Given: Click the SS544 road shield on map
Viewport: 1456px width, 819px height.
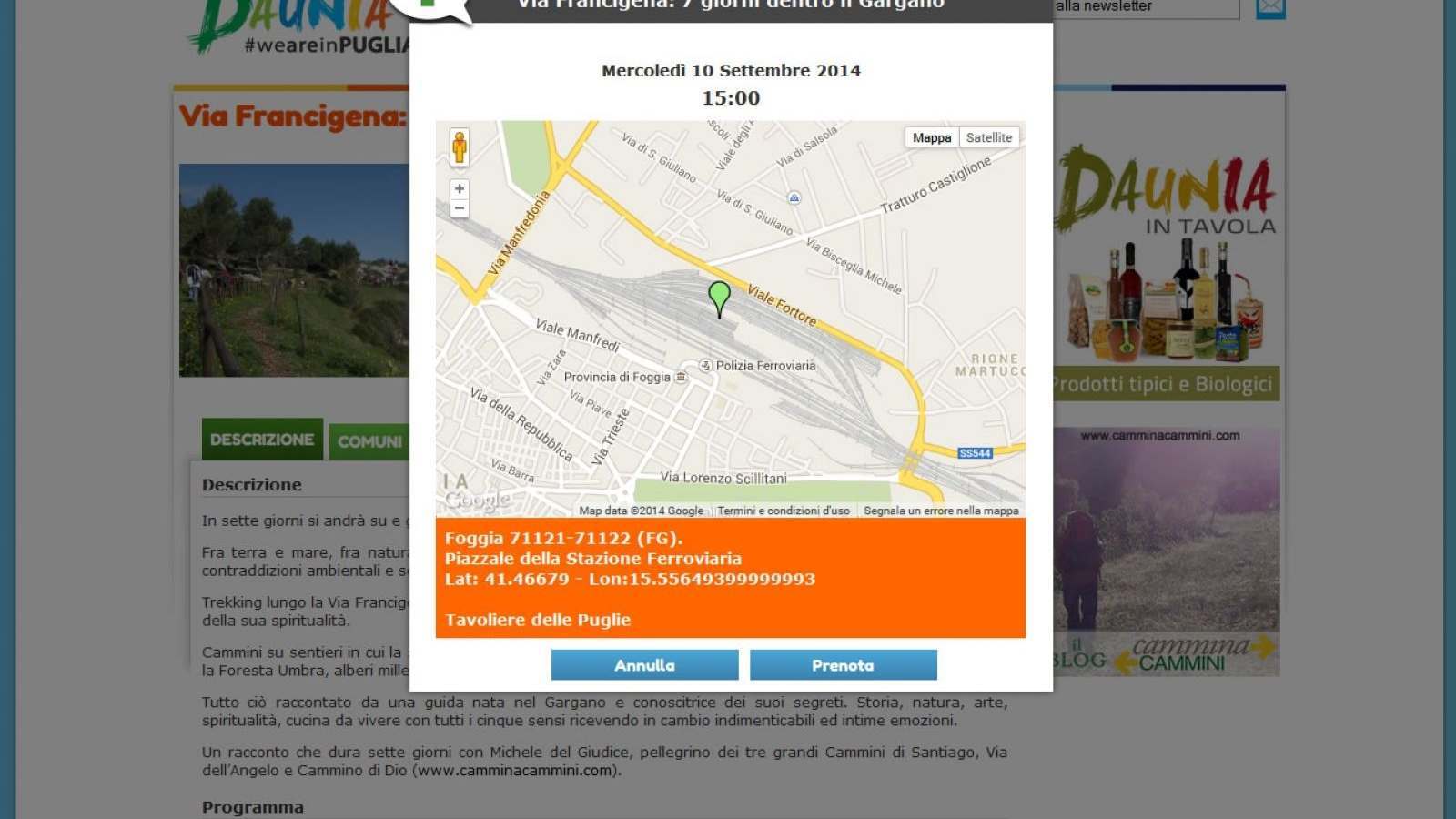Looking at the screenshot, I should point(975,453).
